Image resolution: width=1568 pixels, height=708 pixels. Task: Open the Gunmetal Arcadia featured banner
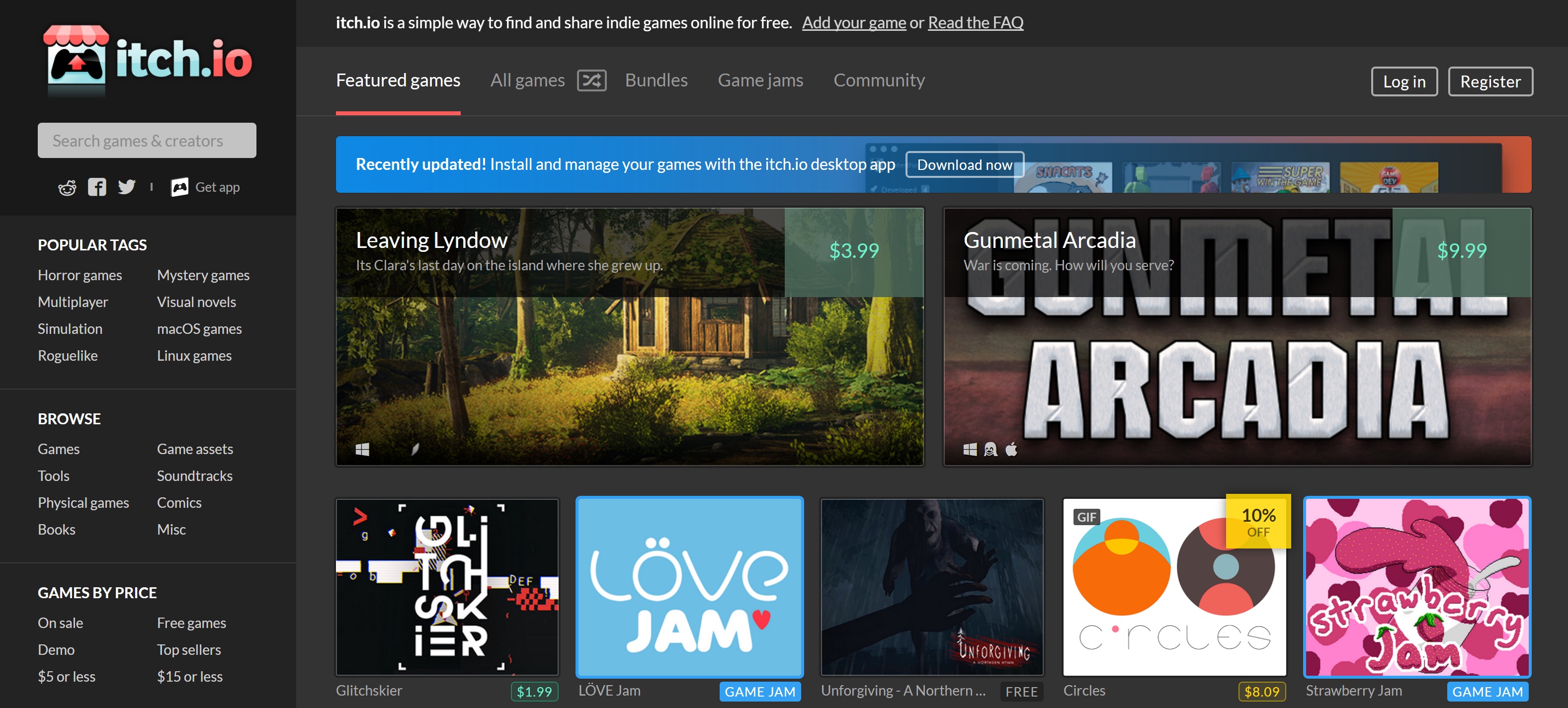pos(1237,337)
